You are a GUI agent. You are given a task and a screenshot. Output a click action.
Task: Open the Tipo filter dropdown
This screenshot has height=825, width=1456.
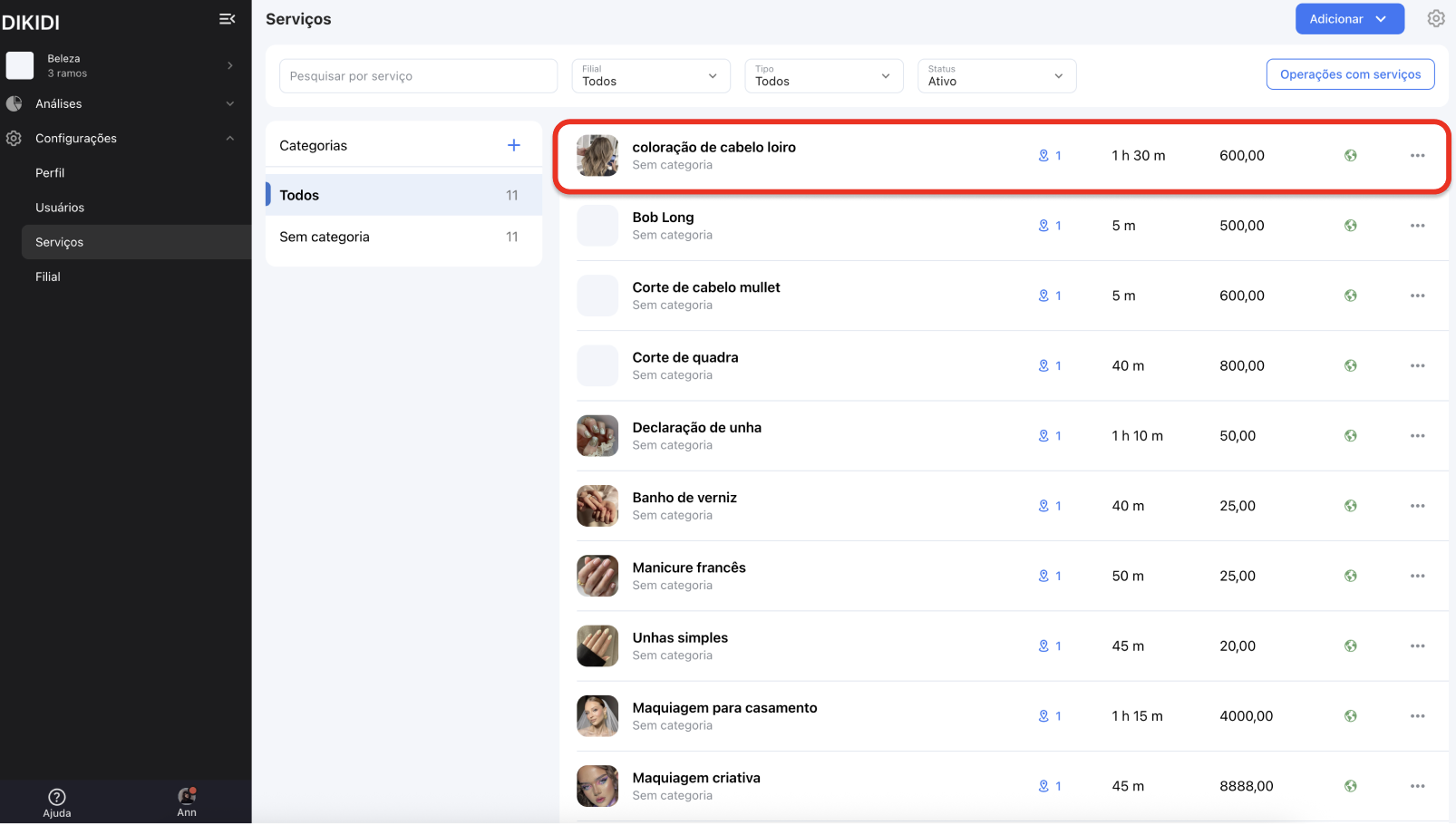click(823, 76)
